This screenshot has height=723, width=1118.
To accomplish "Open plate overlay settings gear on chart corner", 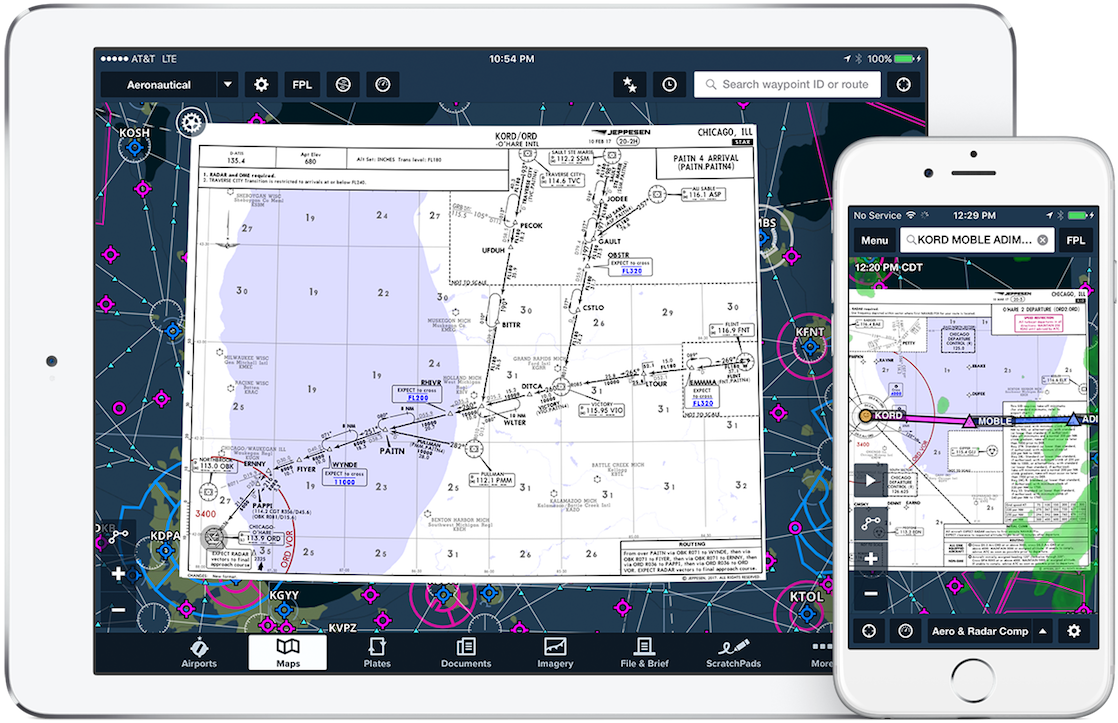I will [x=191, y=123].
